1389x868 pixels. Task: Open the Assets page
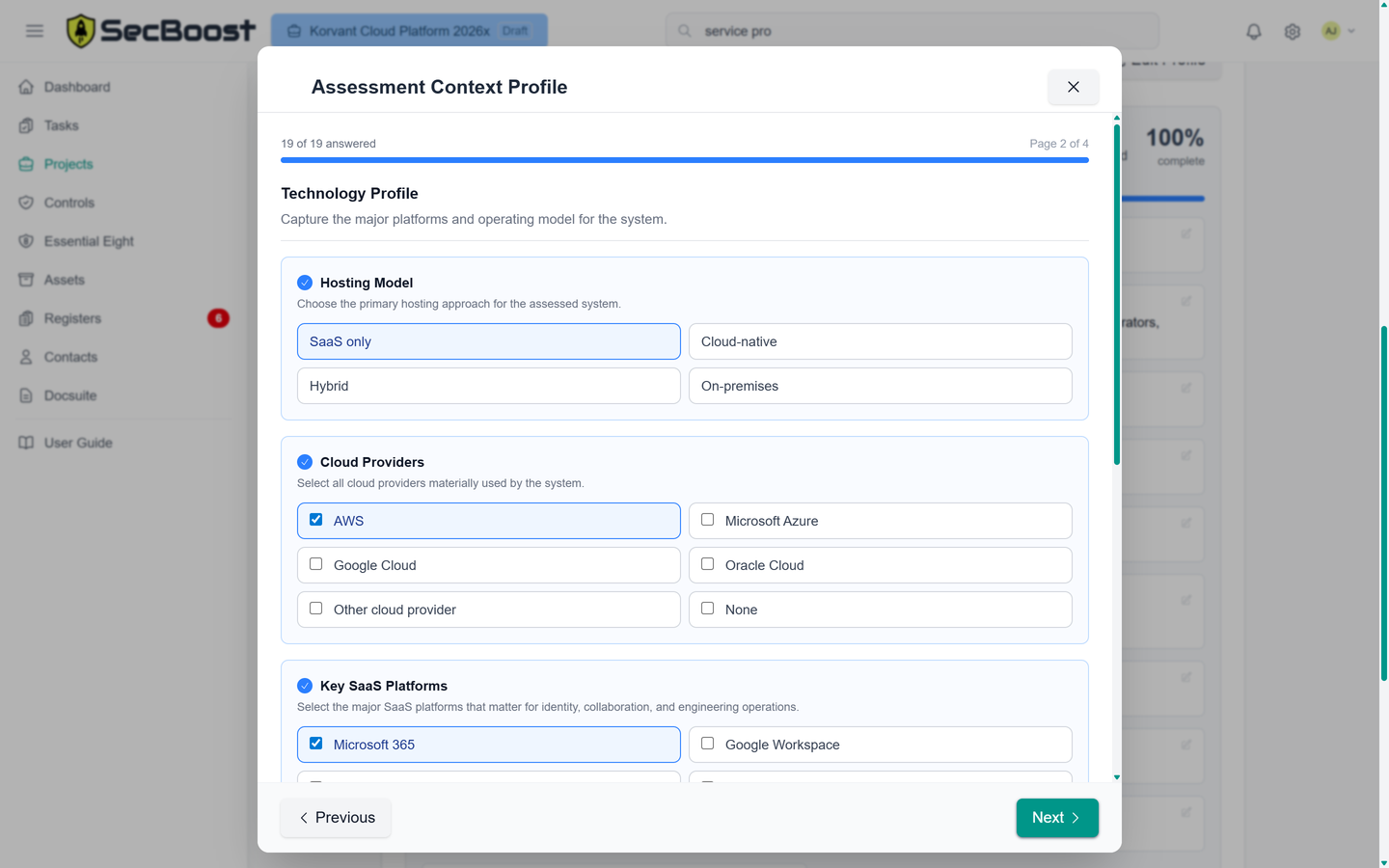point(65,280)
